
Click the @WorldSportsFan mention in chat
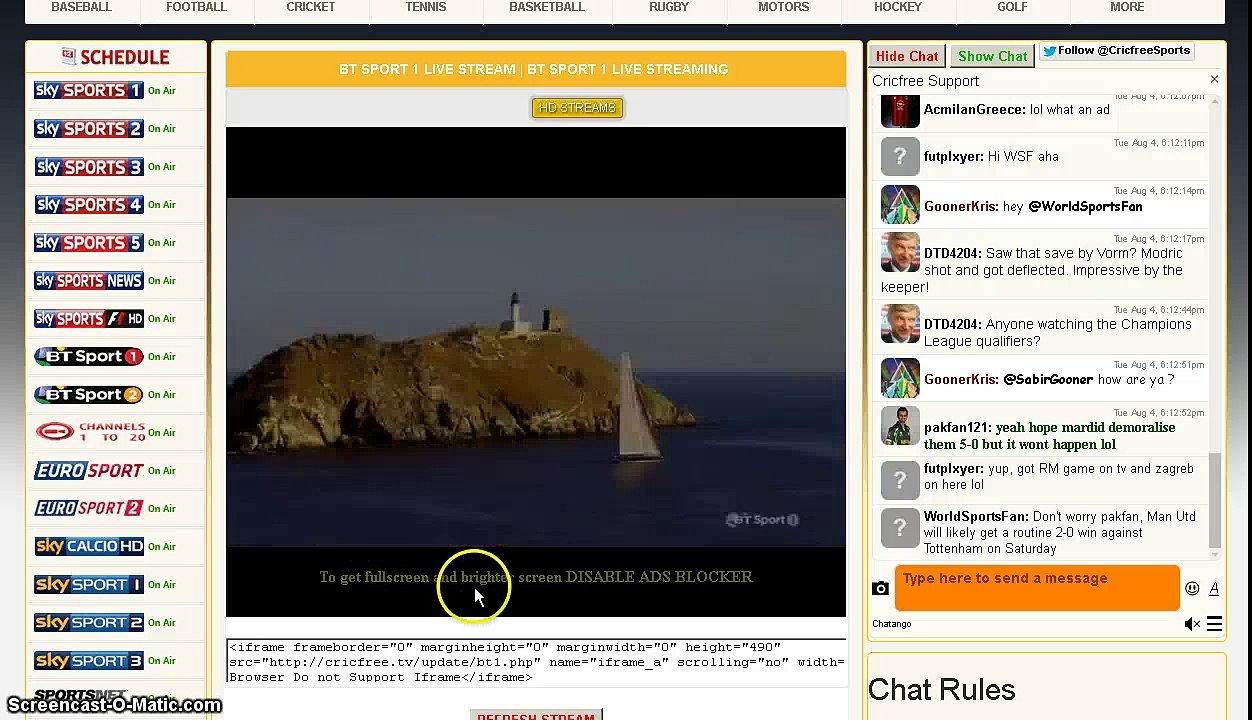click(1085, 206)
